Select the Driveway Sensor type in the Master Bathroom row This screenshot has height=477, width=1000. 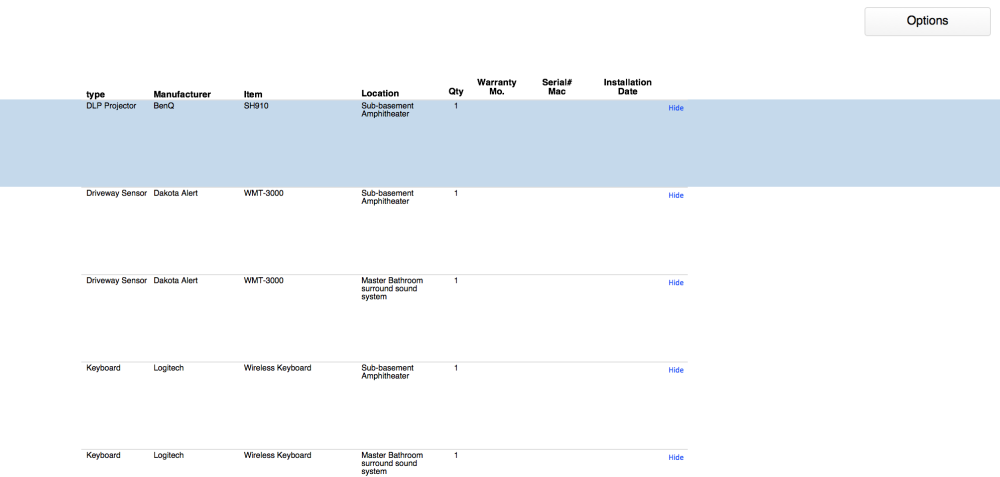click(117, 281)
